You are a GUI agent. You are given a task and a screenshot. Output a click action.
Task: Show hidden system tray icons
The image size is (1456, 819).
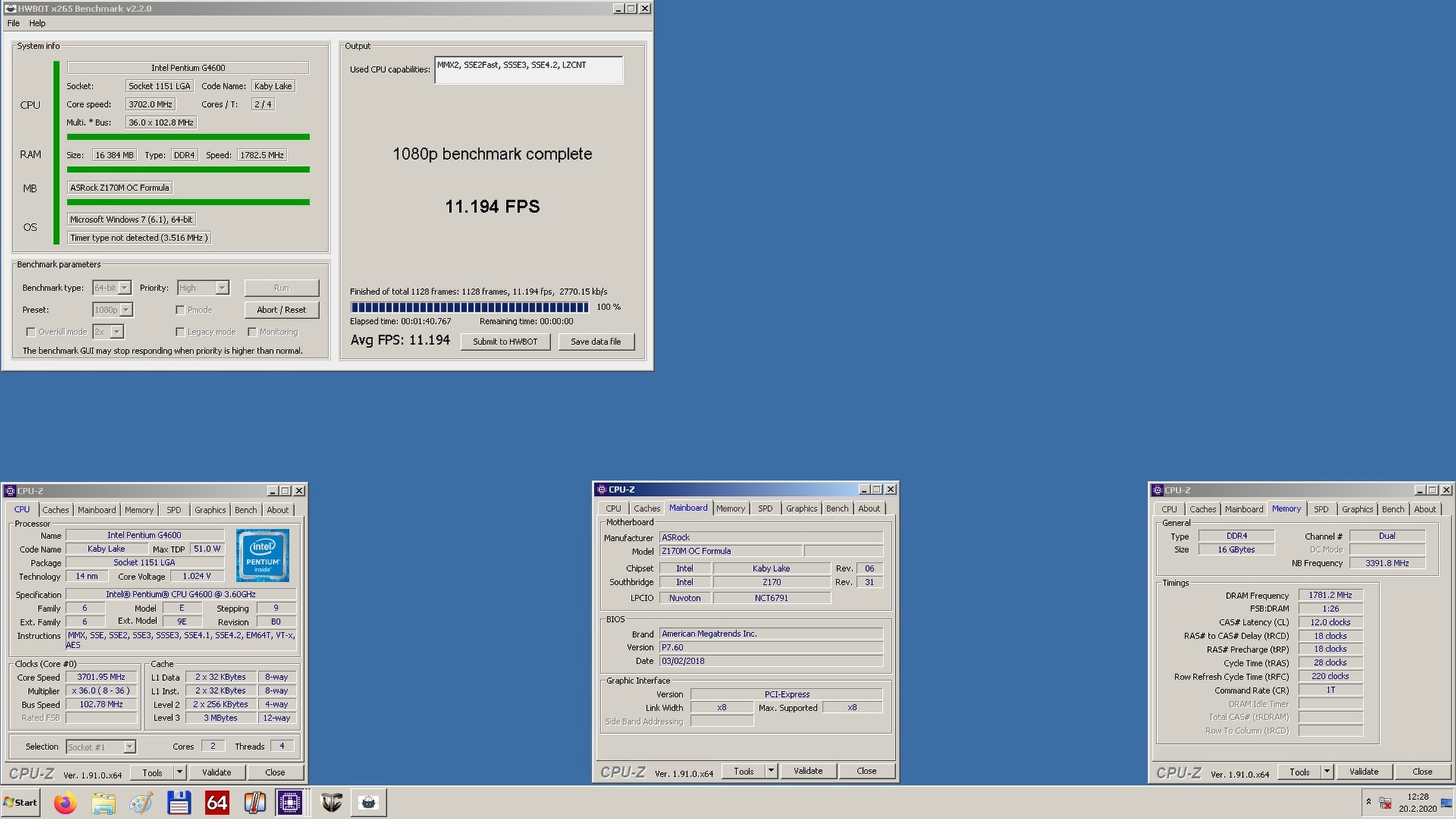coord(1369,802)
